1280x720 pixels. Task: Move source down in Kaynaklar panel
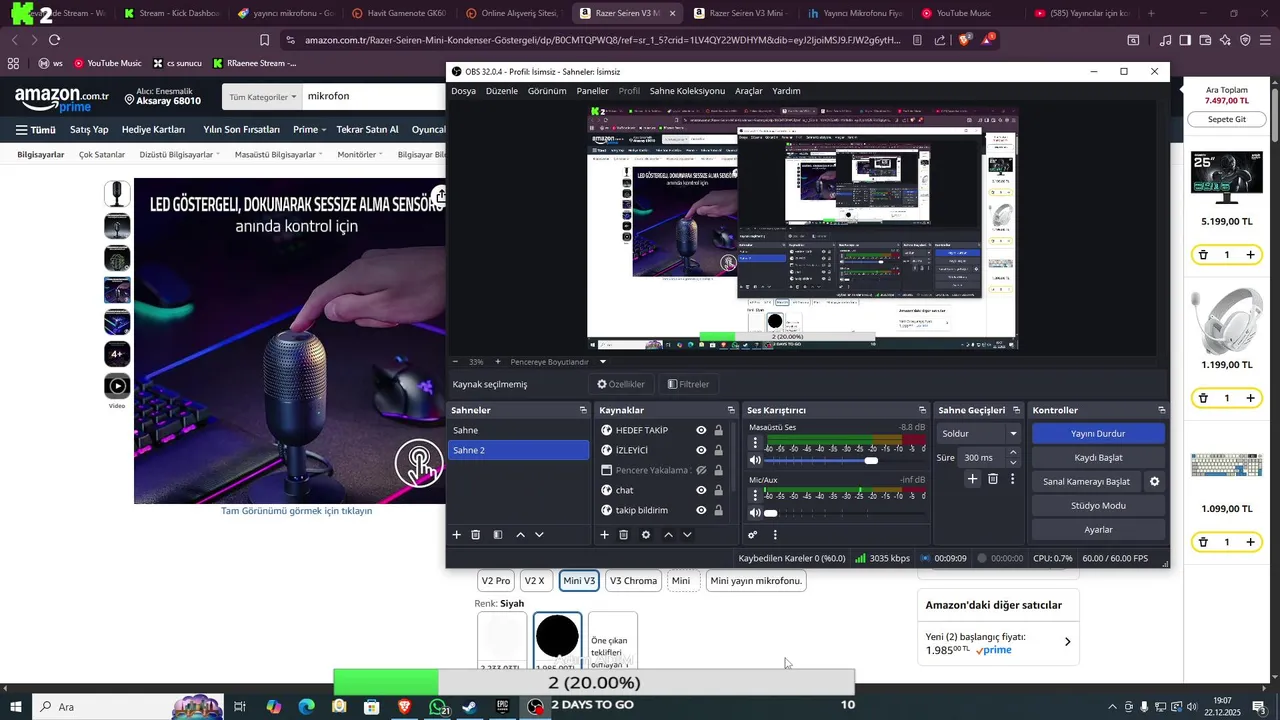[x=687, y=535]
